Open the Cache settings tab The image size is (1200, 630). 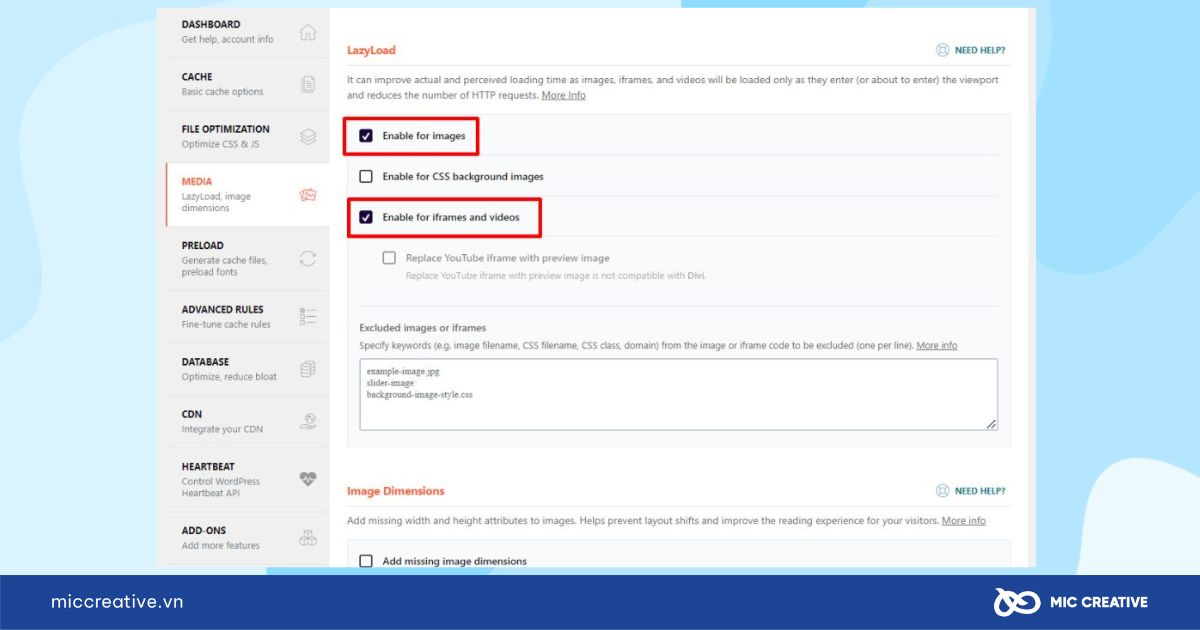pyautogui.click(x=247, y=84)
